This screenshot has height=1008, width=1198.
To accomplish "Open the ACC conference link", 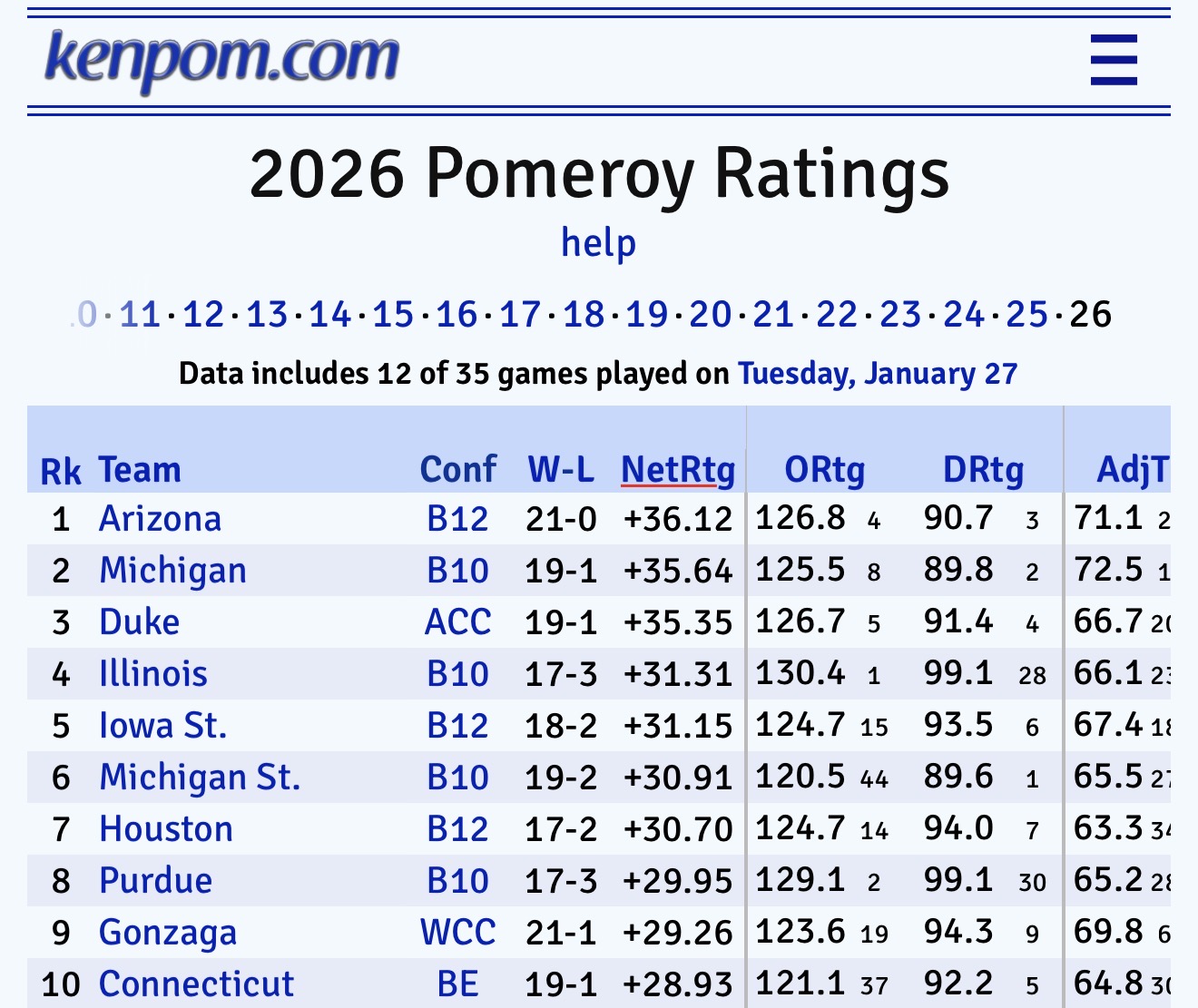I will (x=457, y=622).
